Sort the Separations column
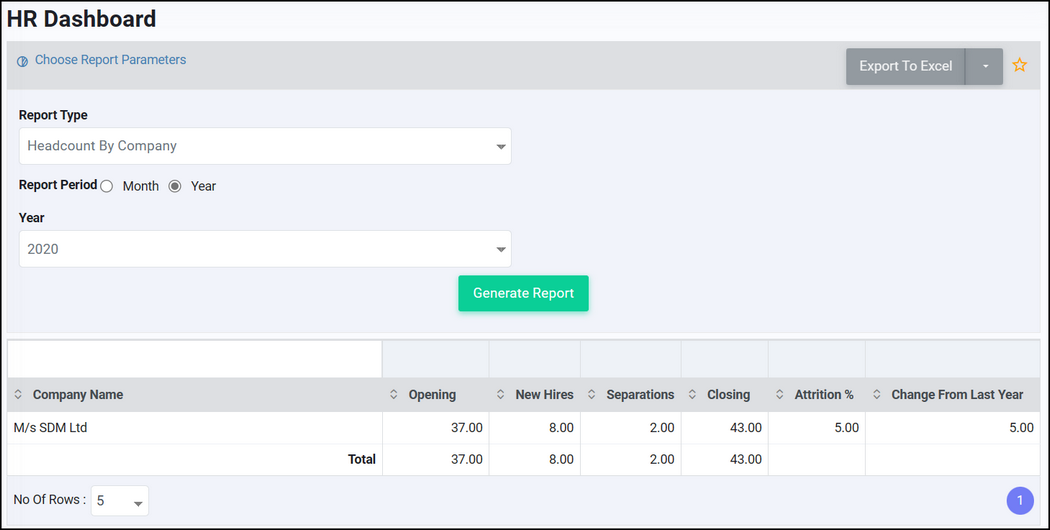Screen dimensions: 1050x530 click(x=591, y=395)
